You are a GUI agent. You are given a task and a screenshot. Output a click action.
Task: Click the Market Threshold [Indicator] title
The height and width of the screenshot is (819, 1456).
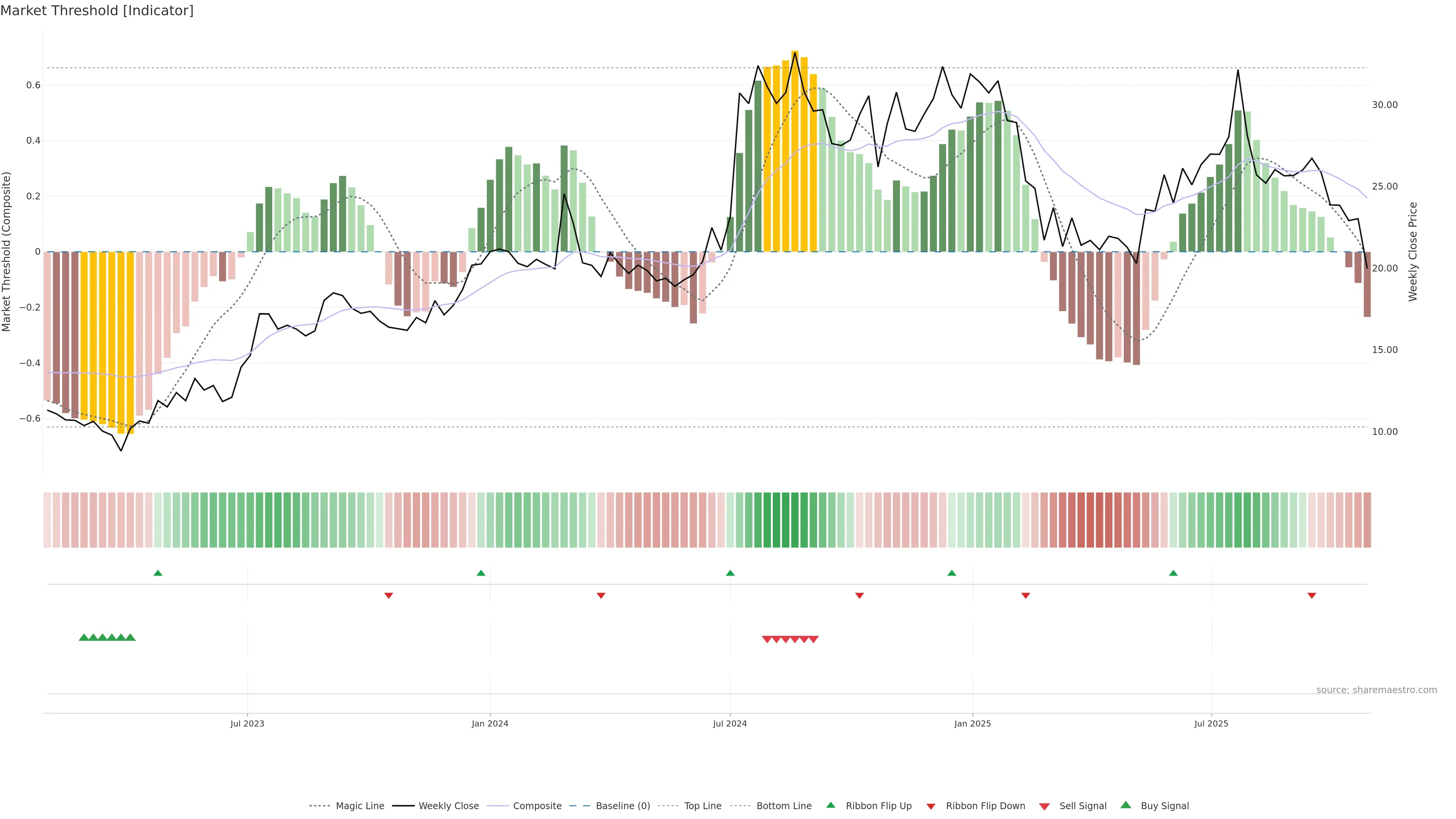97,11
